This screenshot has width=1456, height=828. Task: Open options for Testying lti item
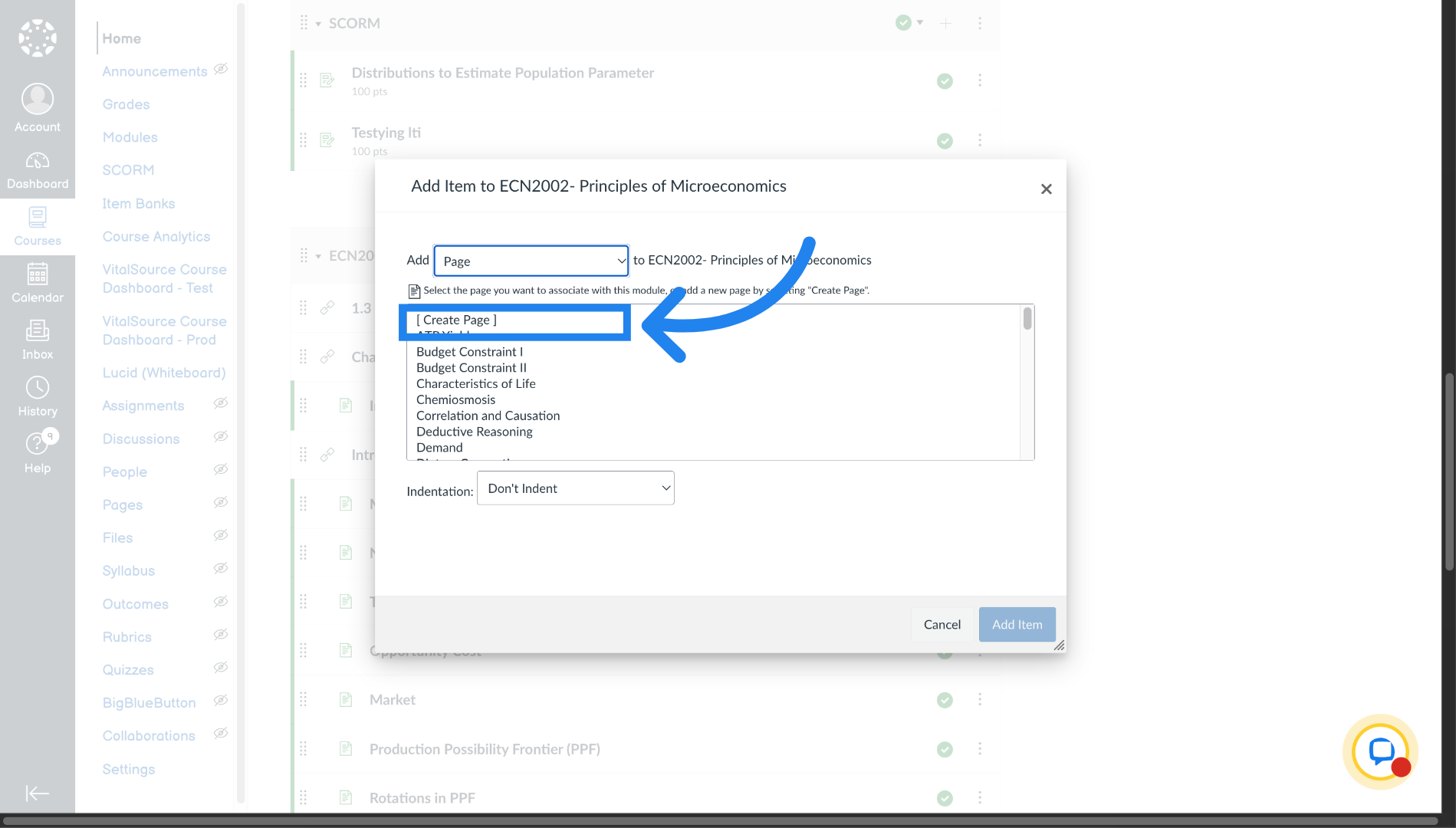pos(980,140)
